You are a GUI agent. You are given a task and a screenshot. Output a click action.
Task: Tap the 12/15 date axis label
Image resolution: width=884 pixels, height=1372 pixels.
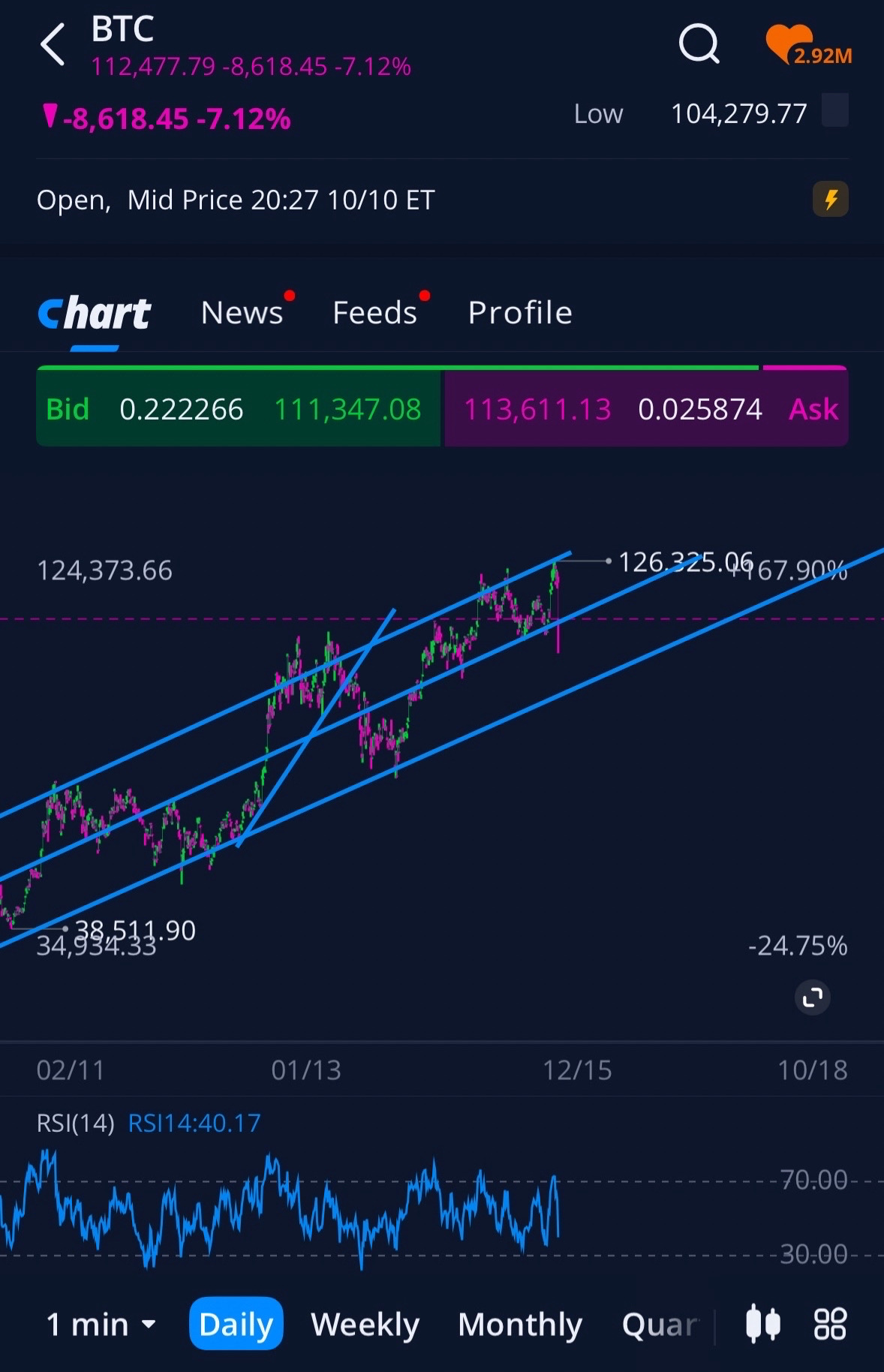click(x=577, y=1070)
